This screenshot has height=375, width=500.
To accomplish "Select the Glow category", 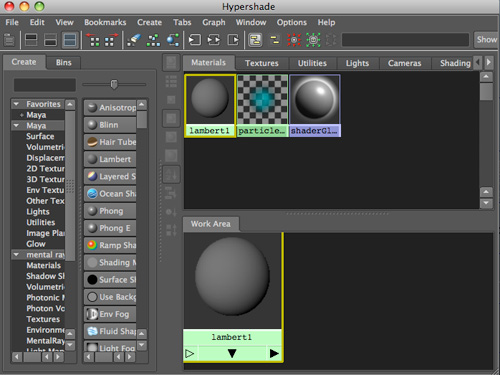I will pos(36,244).
